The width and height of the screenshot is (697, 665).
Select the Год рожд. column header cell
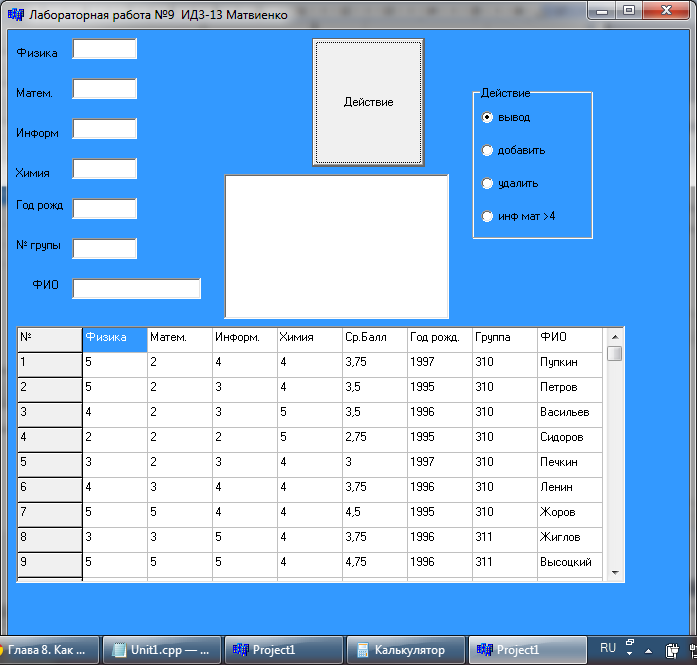click(439, 340)
